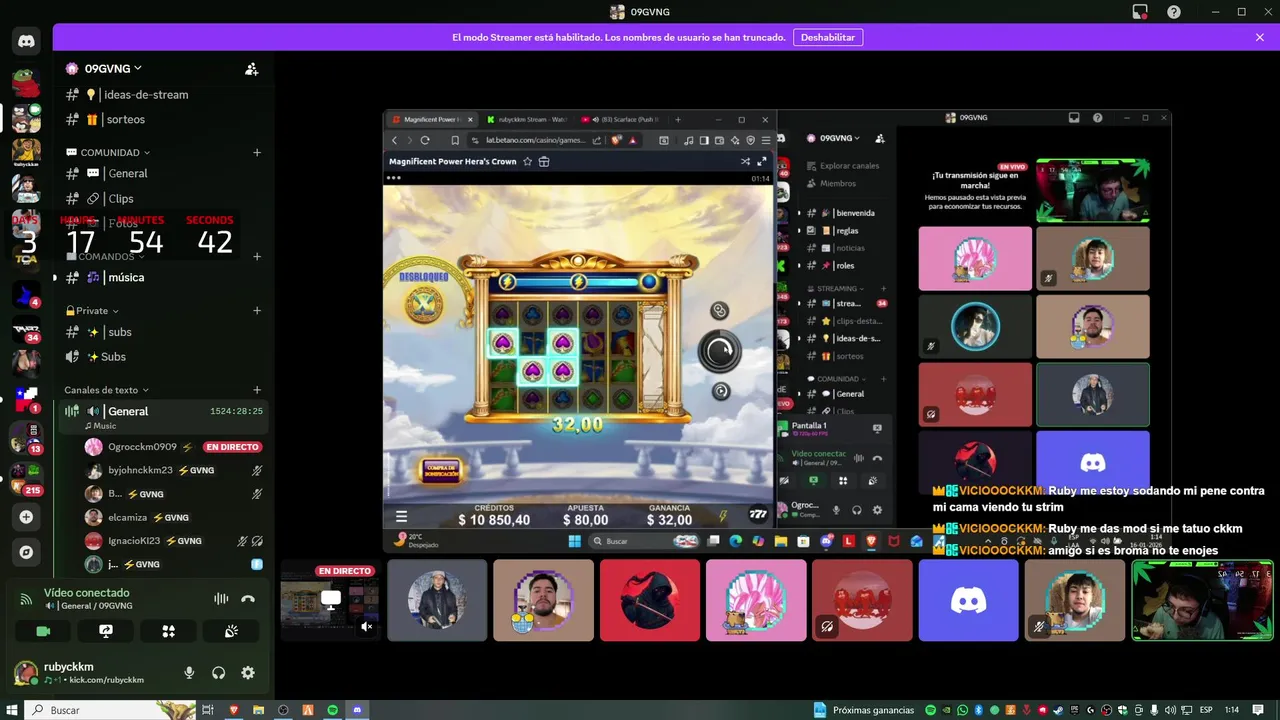Turn on camera with green video button
The width and height of the screenshot is (1280, 720).
click(x=43, y=631)
